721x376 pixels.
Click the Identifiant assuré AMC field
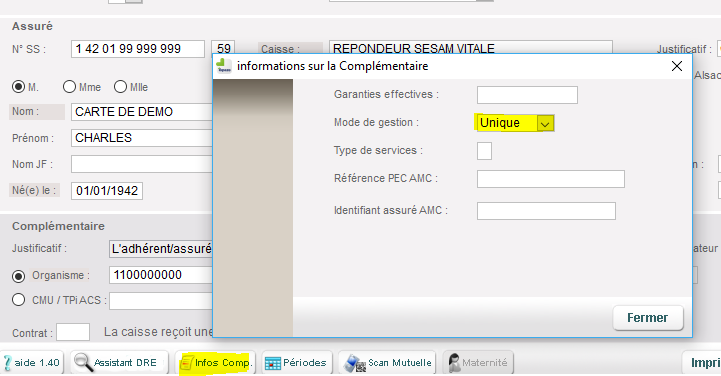click(546, 211)
